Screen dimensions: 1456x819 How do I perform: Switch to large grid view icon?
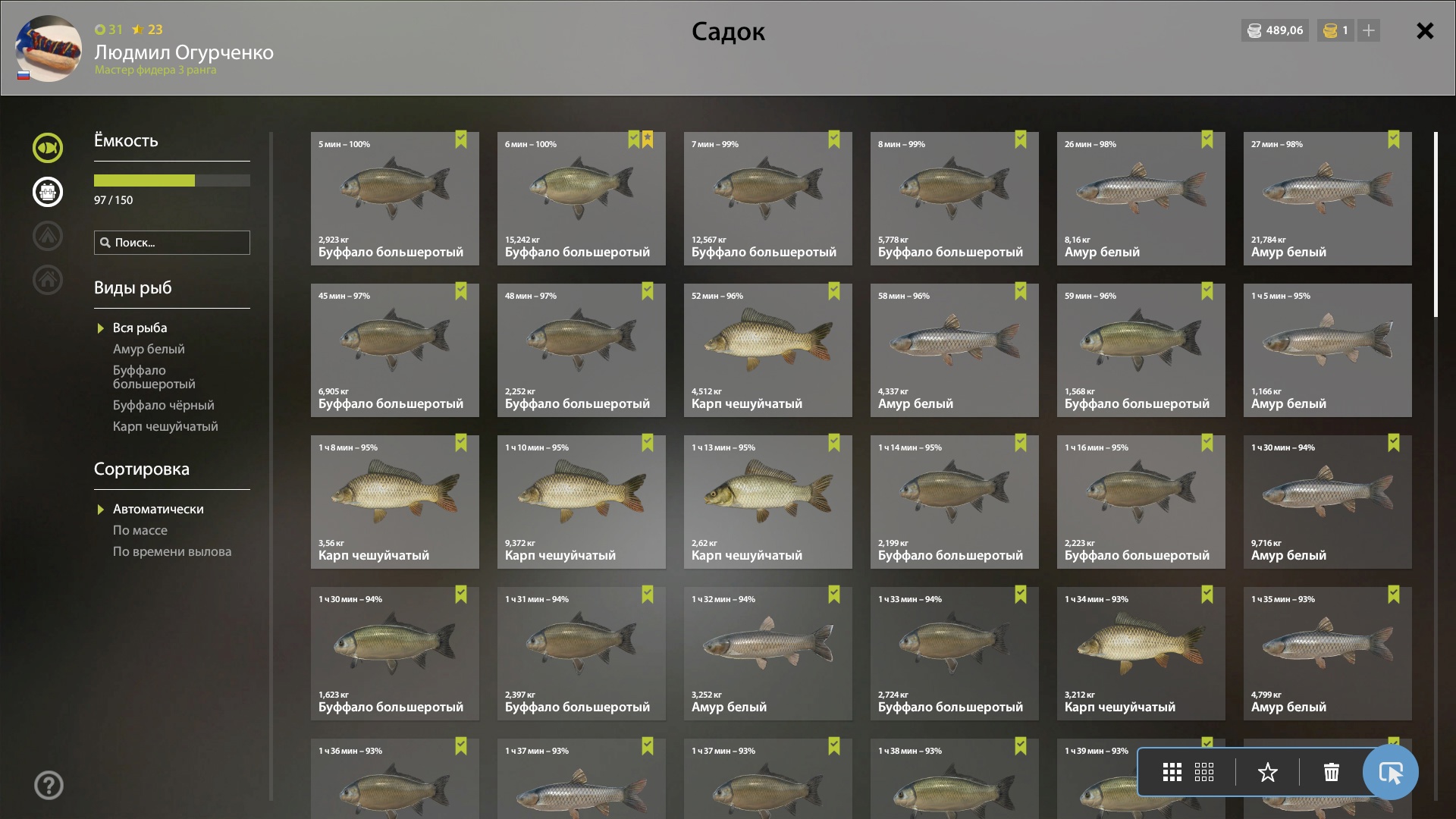1172,772
